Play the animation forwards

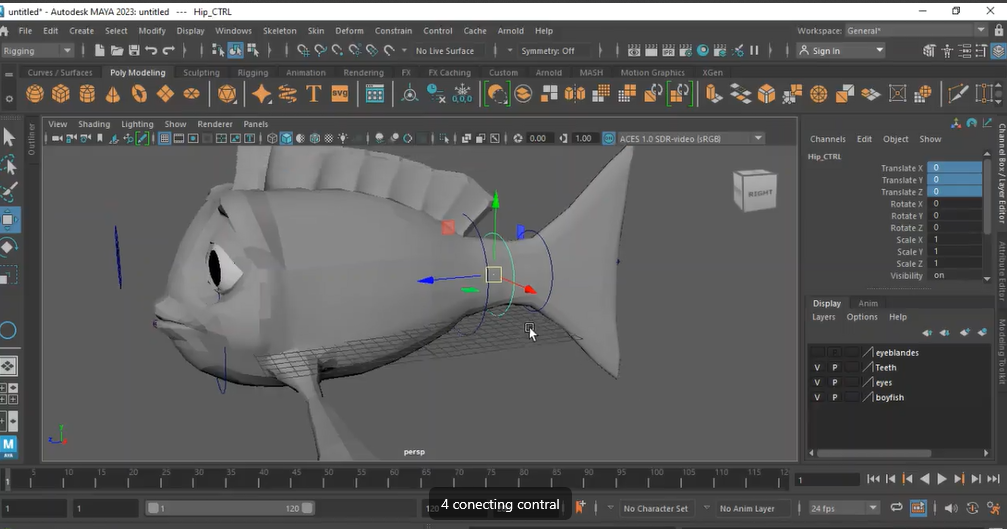click(941, 479)
